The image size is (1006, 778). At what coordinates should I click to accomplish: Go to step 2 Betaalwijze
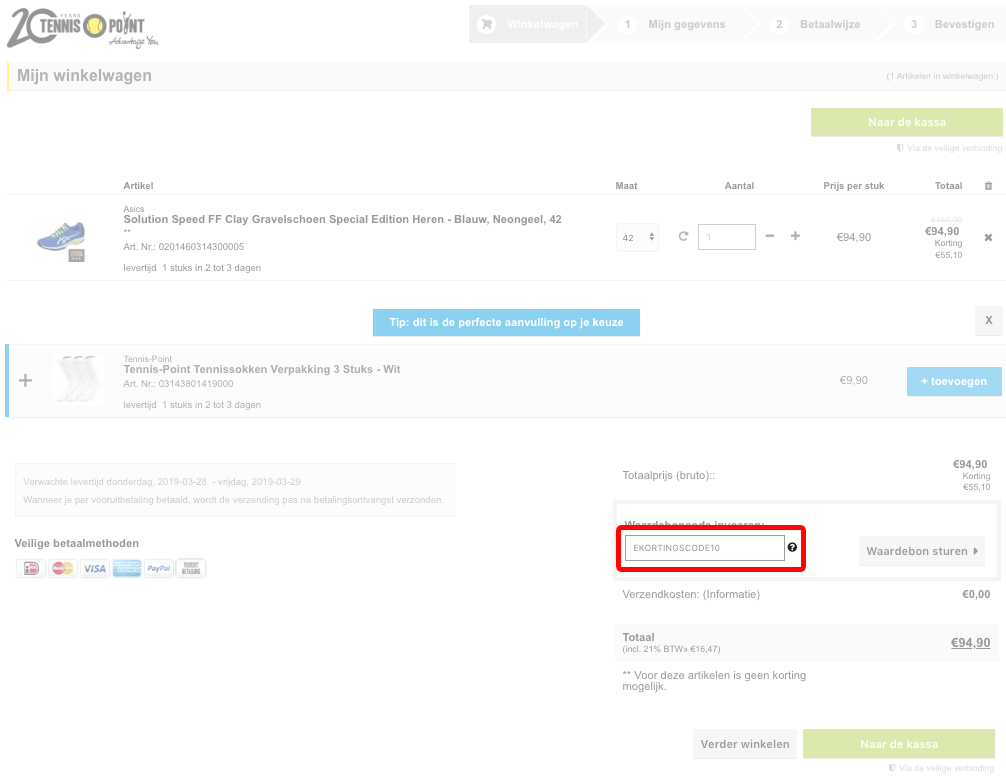tap(815, 24)
